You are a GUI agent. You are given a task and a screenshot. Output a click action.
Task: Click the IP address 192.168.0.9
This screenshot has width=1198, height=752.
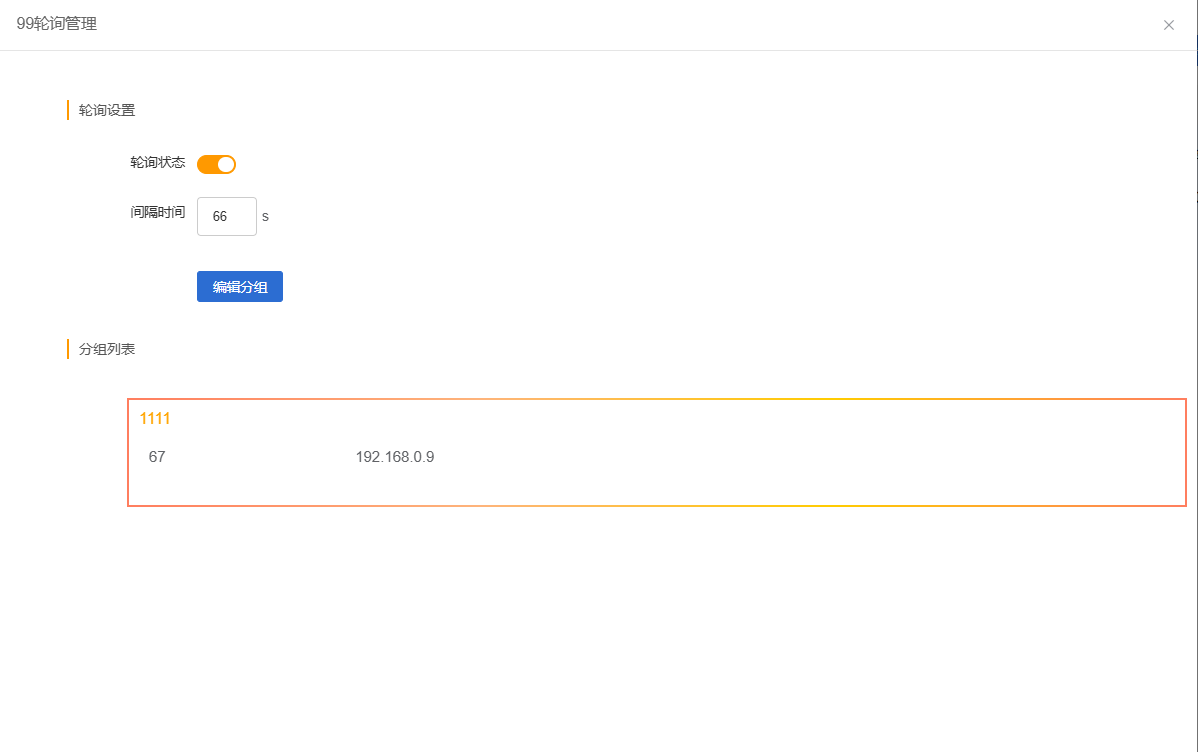(x=395, y=457)
